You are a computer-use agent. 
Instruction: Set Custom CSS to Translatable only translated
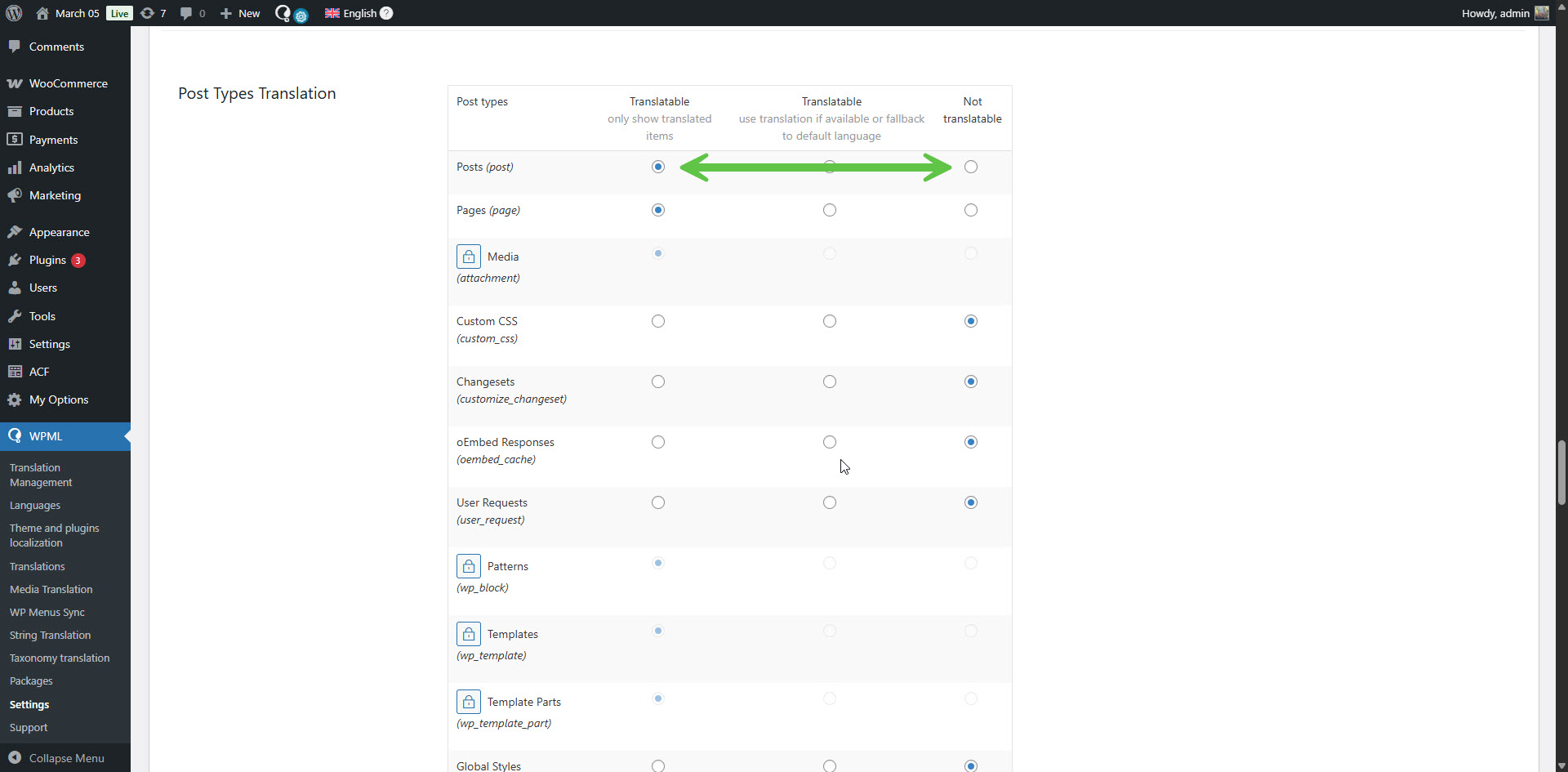pyautogui.click(x=657, y=321)
